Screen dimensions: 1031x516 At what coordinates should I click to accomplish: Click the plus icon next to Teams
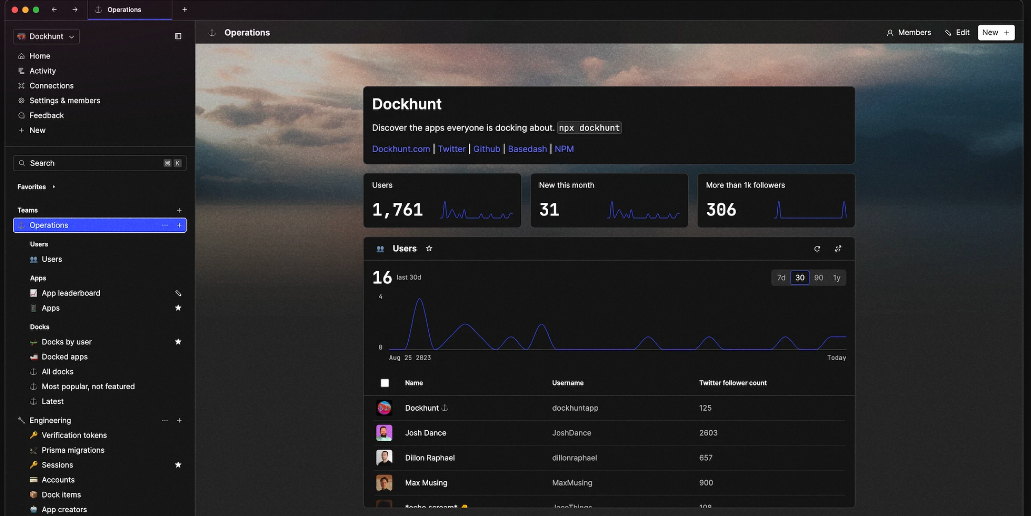179,210
